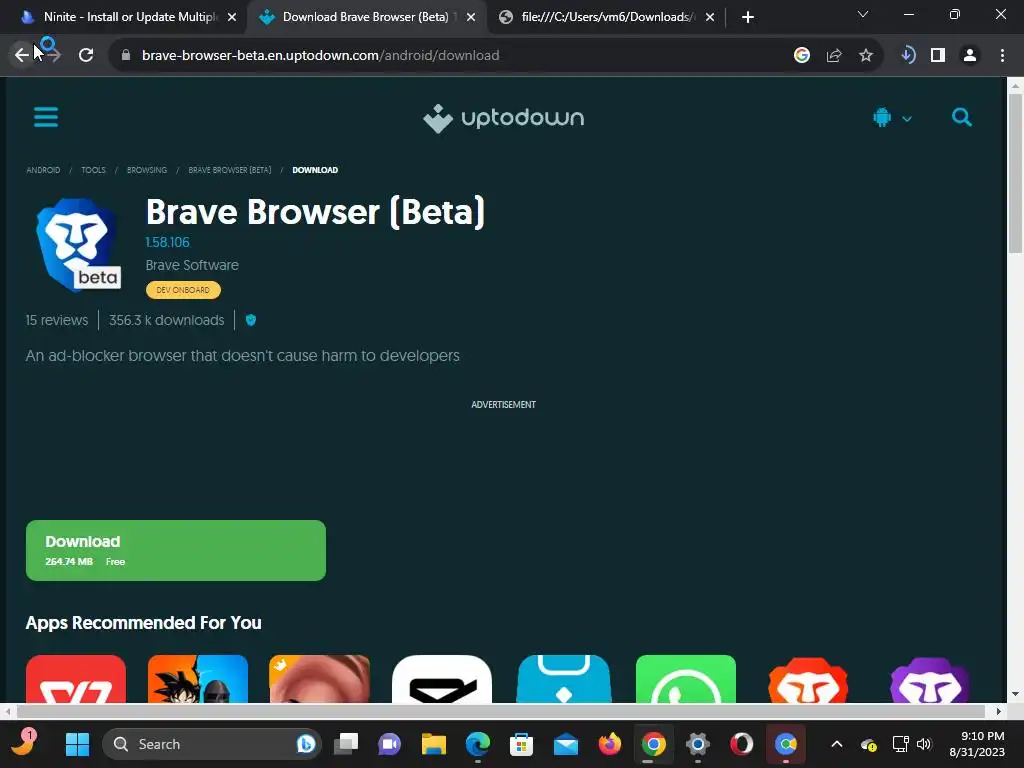Open Task View on taskbar
Image resolution: width=1024 pixels, height=768 pixels.
[346, 744]
